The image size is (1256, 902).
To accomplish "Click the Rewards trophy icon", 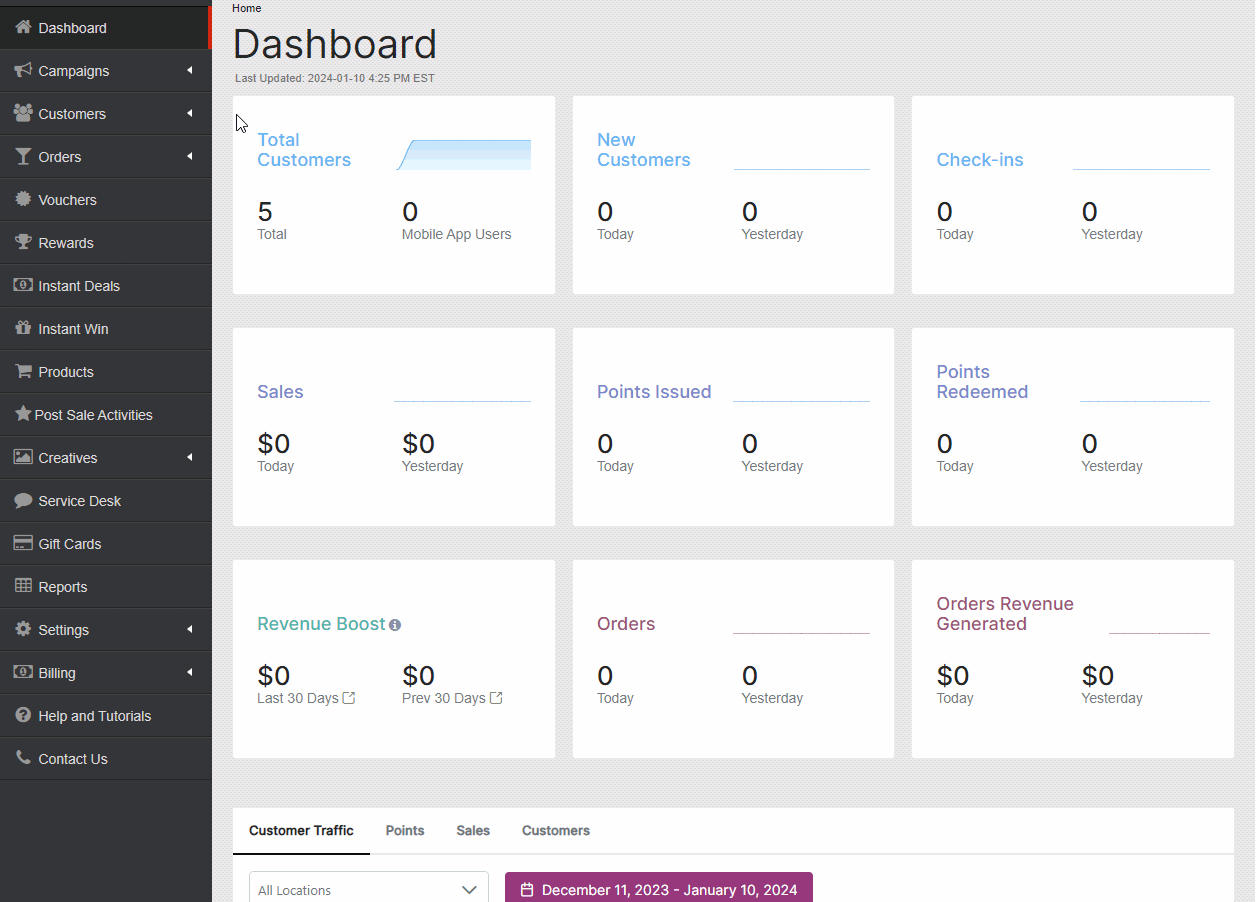I will (23, 242).
